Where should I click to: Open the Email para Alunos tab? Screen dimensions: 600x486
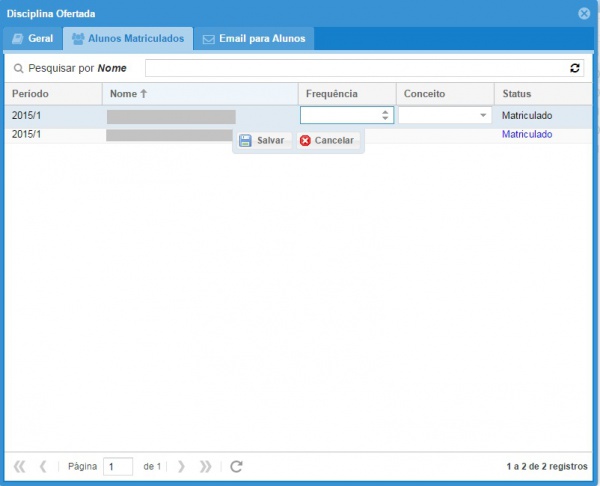253,39
